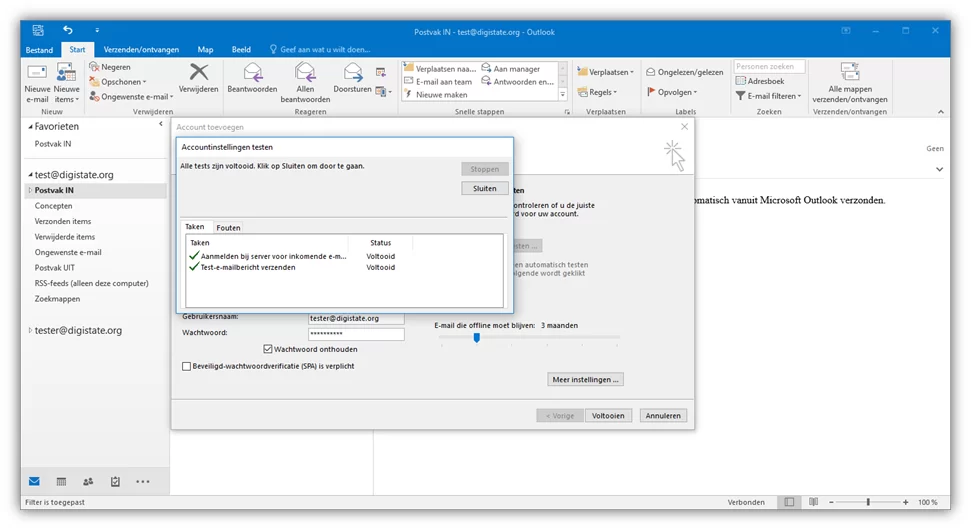Open the Beeld ribbon tab
The width and height of the screenshot is (971, 530).
[x=241, y=50]
